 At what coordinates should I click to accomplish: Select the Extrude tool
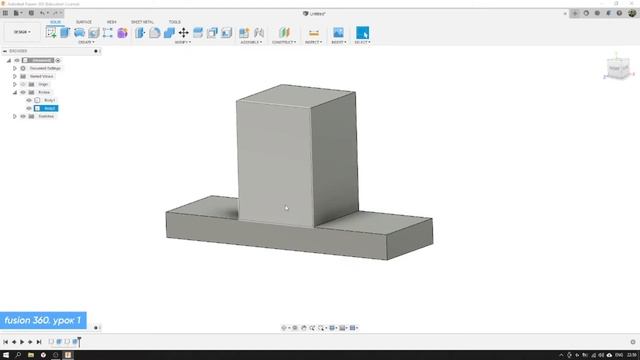tap(65, 33)
